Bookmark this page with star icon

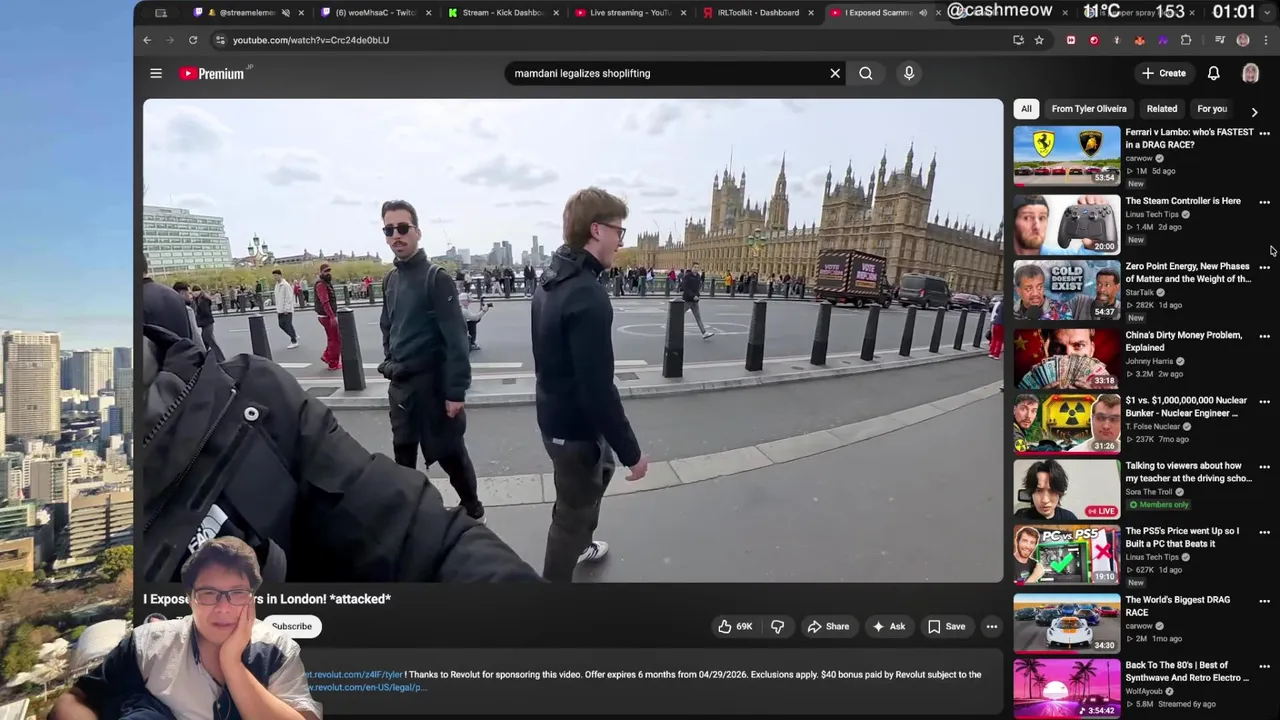coord(1039,40)
